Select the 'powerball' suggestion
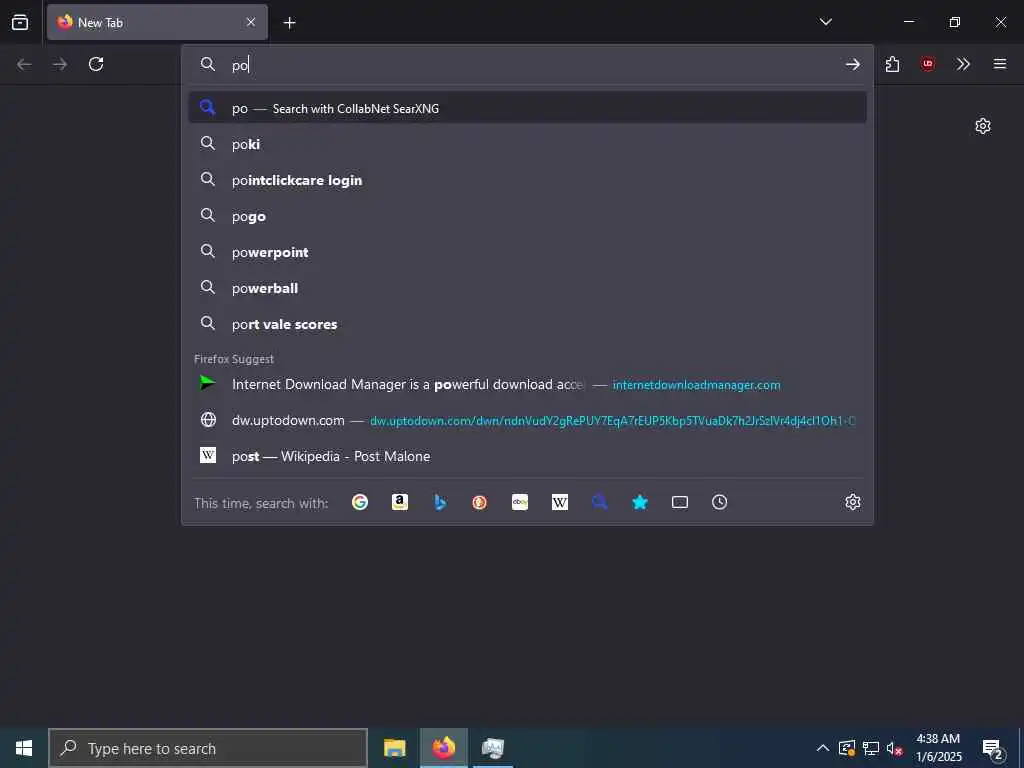The image size is (1024, 768). coord(527,287)
